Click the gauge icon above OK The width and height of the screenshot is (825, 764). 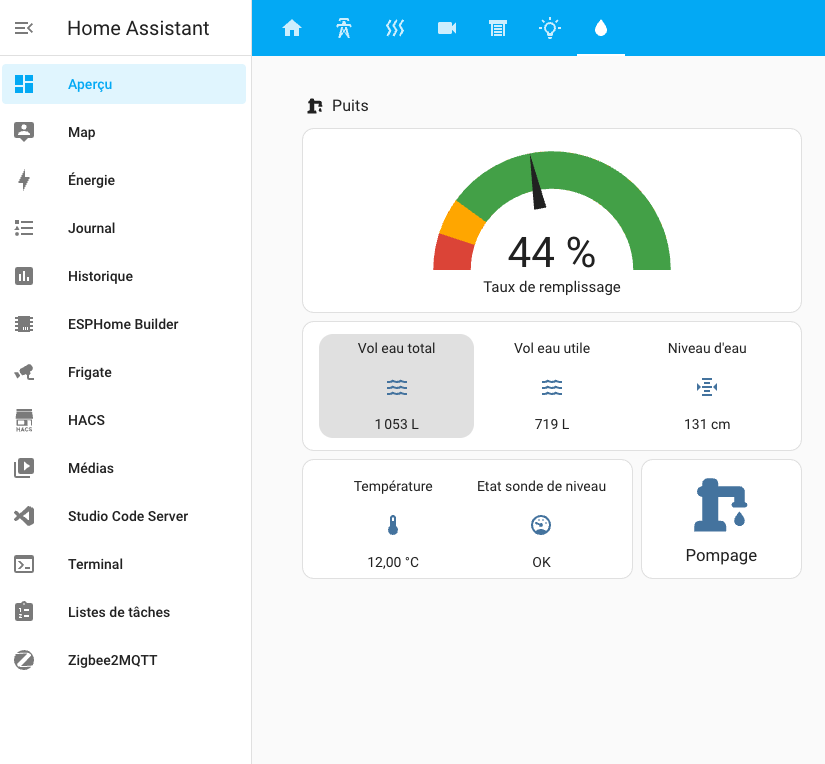click(541, 525)
